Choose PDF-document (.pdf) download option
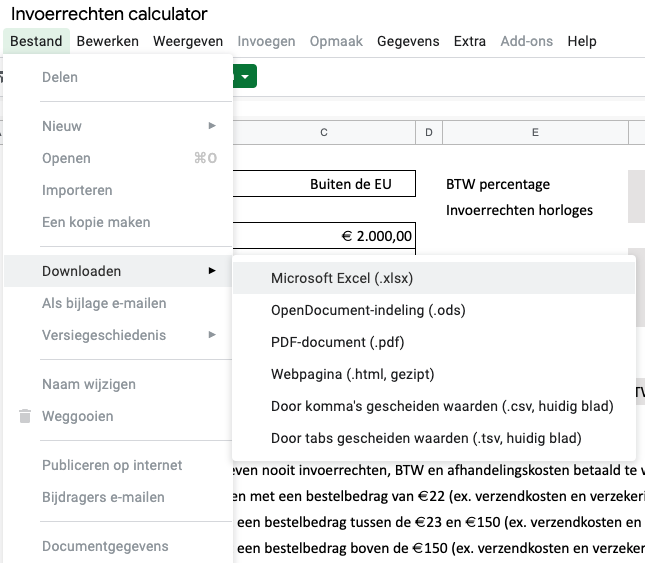 click(337, 342)
